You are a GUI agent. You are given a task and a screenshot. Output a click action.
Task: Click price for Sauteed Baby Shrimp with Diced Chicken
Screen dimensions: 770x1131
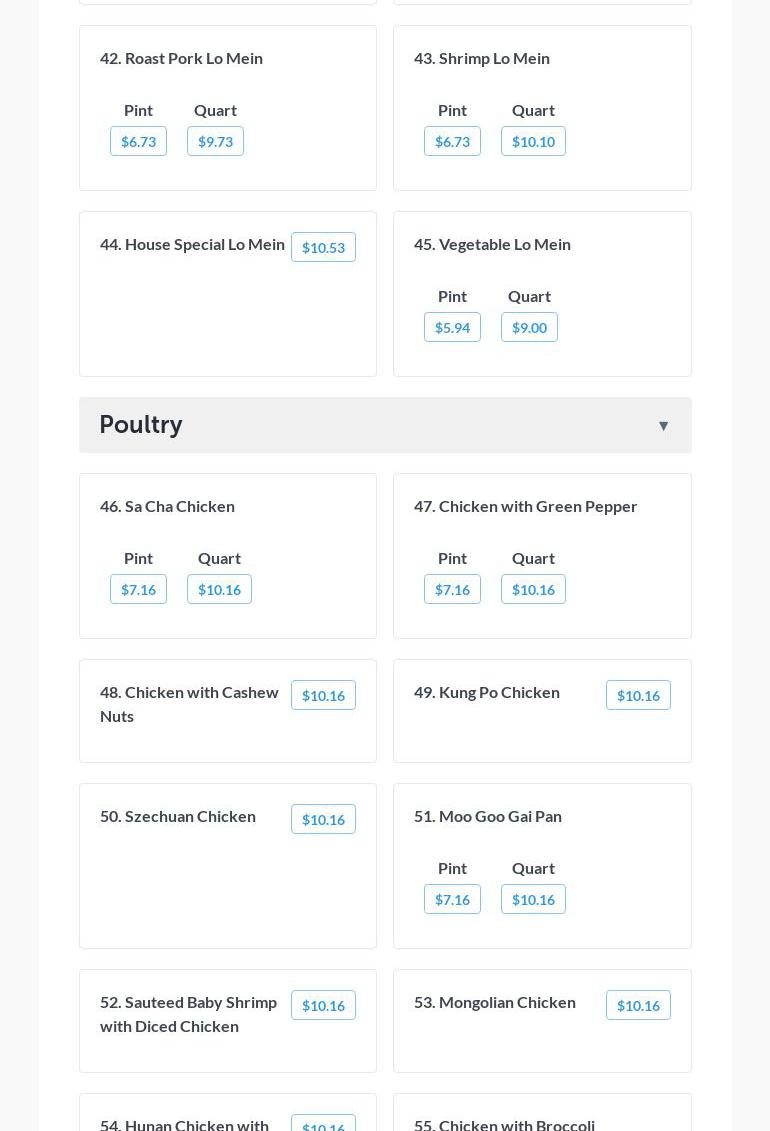pyautogui.click(x=323, y=1005)
